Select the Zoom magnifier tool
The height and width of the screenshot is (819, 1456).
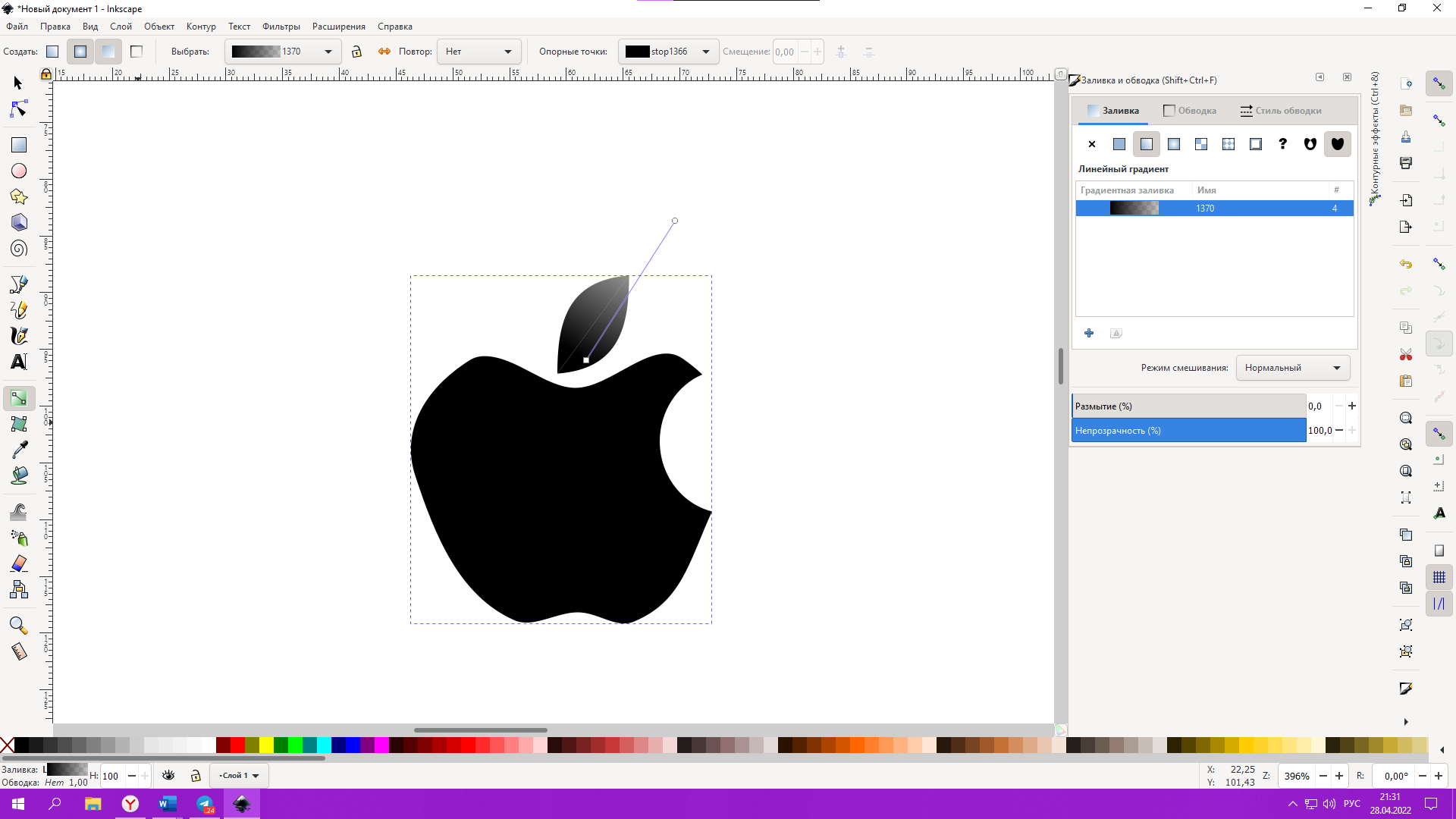point(18,626)
